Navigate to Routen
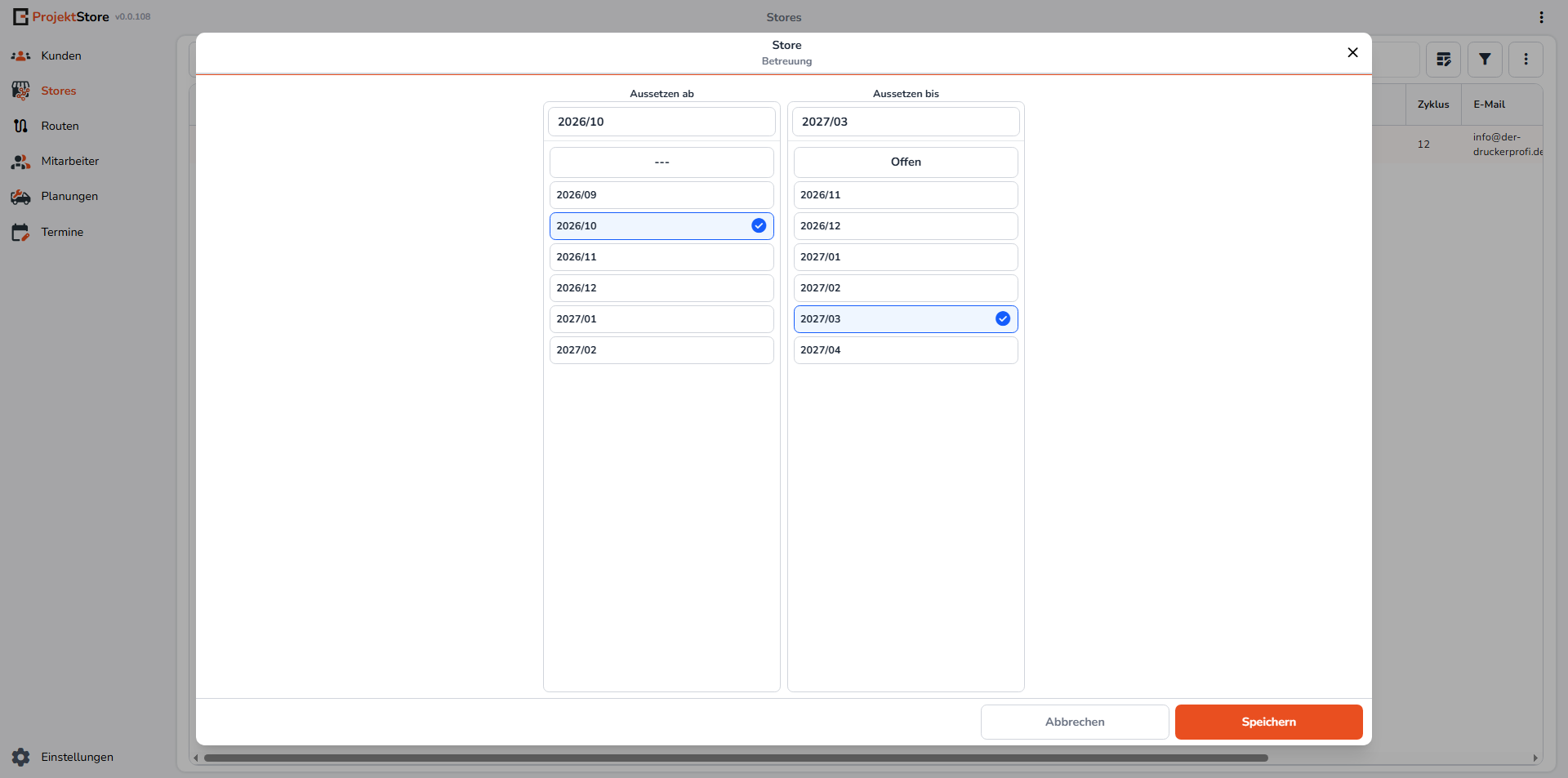The width and height of the screenshot is (1568, 778). (60, 127)
